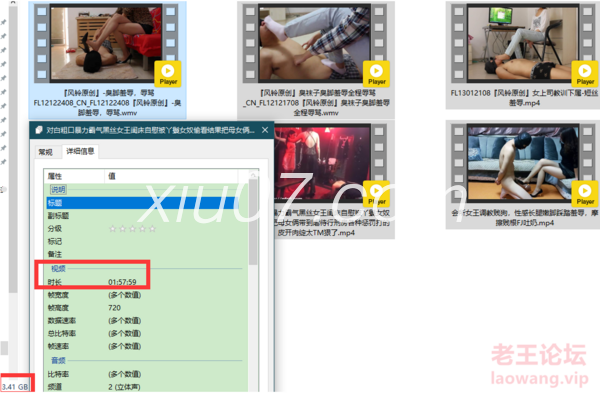Select the FL13012108 .mp4 file thumbnail
The width and height of the screenshot is (600, 393).
pyautogui.click(x=523, y=55)
